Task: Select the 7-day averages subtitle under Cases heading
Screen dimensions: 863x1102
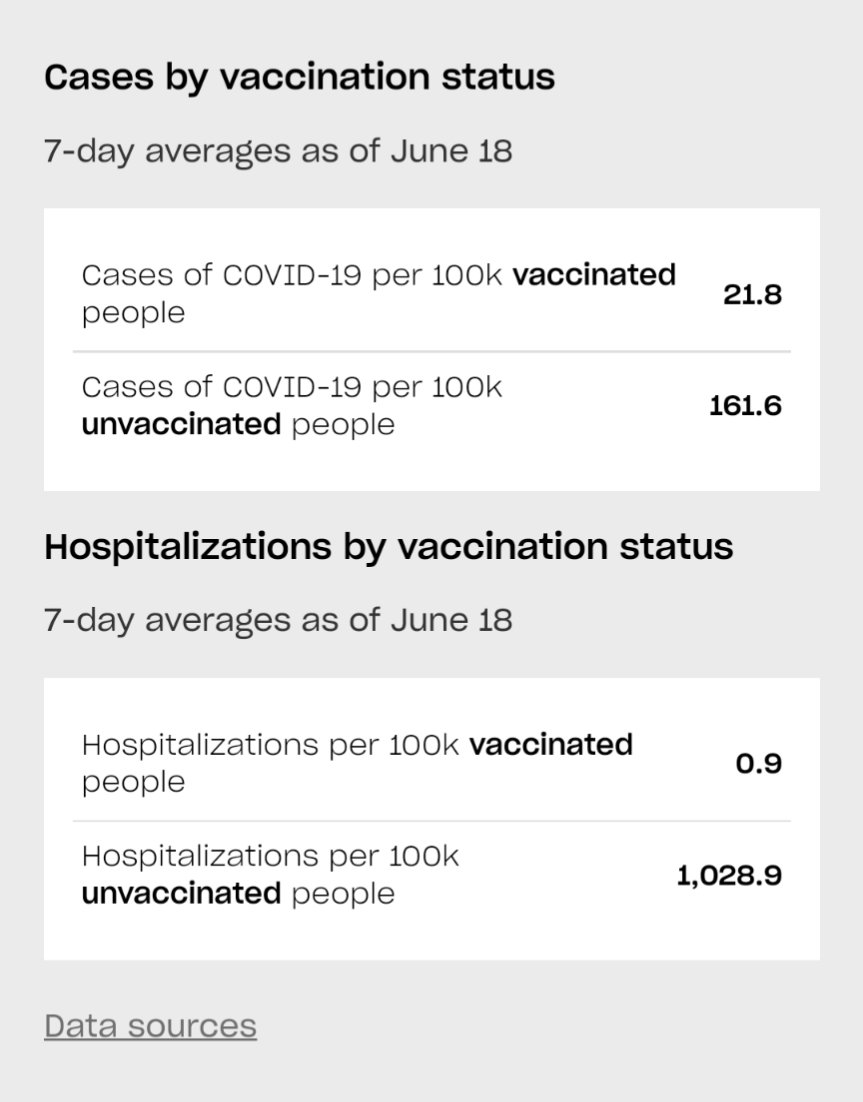Action: coord(278,150)
